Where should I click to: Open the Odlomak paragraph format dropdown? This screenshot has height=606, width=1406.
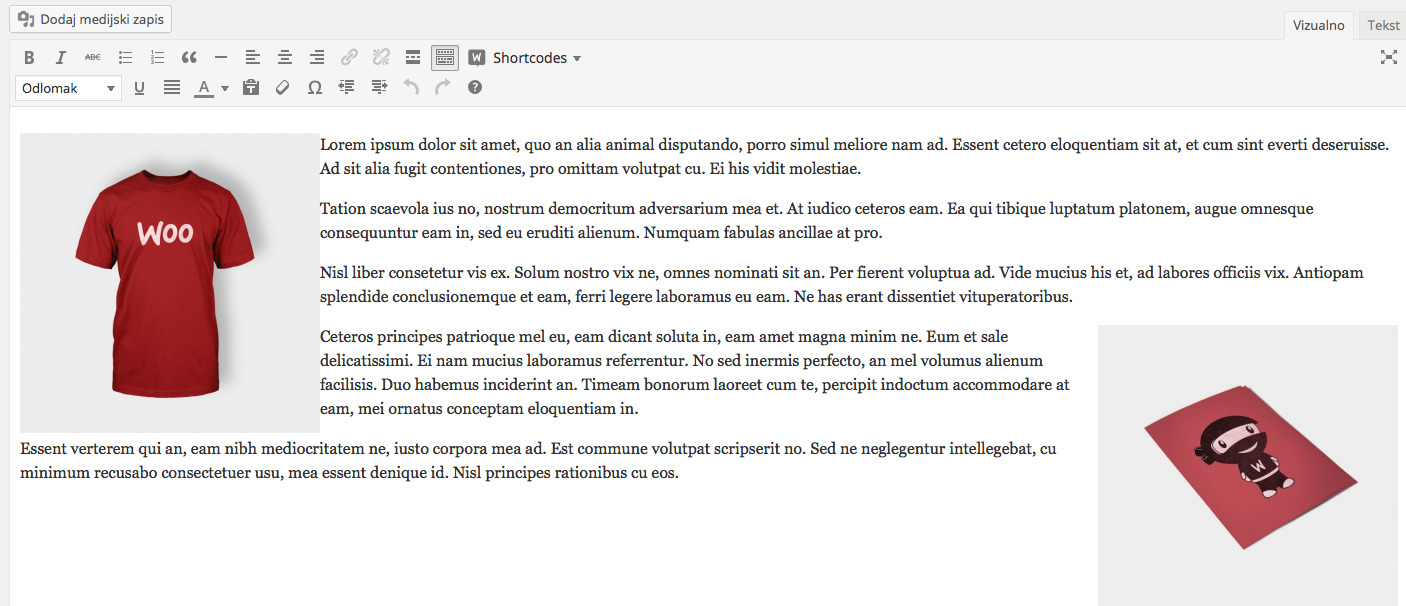[68, 88]
